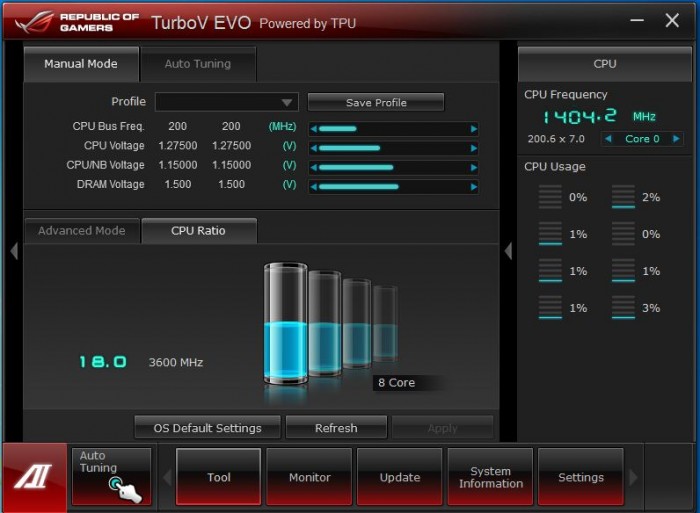
Task: Open the Settings menu
Action: (x=581, y=477)
